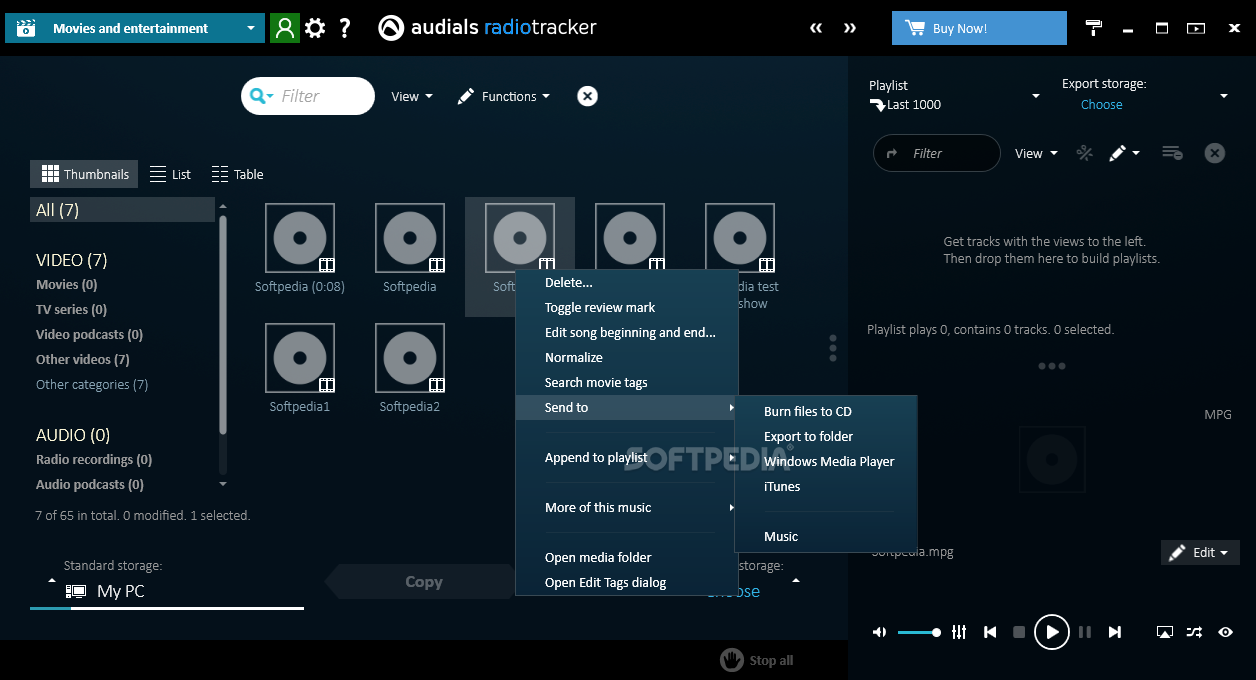This screenshot has height=680, width=1256.
Task: Click the search magnifier in filter box
Action: pyautogui.click(x=261, y=96)
